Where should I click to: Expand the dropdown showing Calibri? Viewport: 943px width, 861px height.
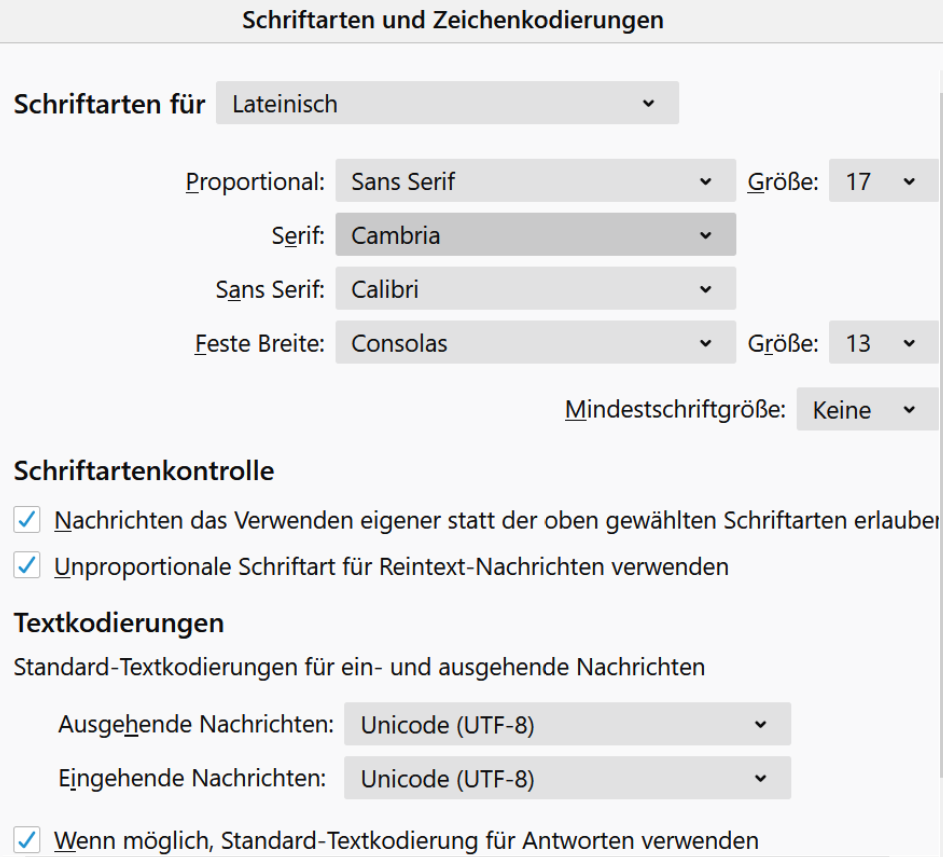(x=535, y=290)
